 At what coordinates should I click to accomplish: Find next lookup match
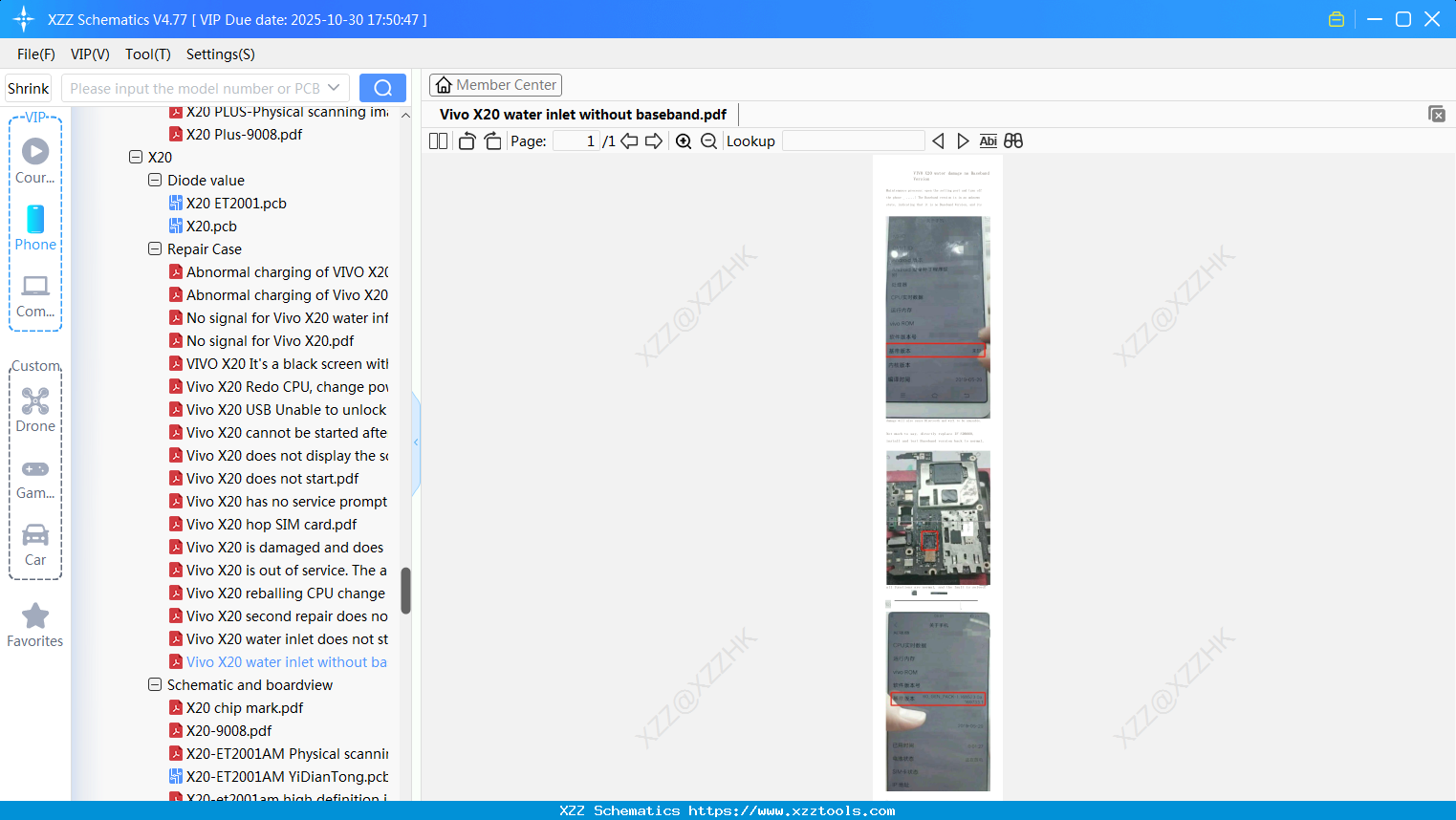coord(963,141)
